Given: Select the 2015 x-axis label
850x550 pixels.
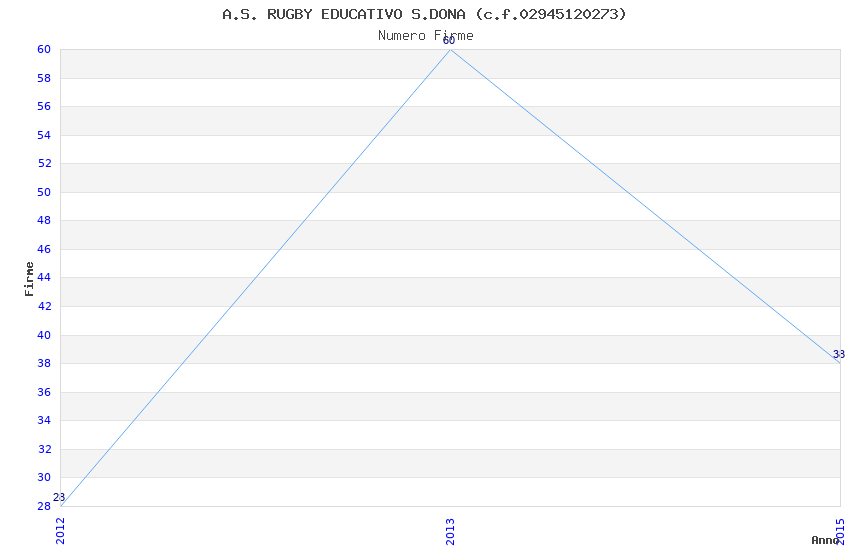Looking at the screenshot, I should pyautogui.click(x=840, y=531).
